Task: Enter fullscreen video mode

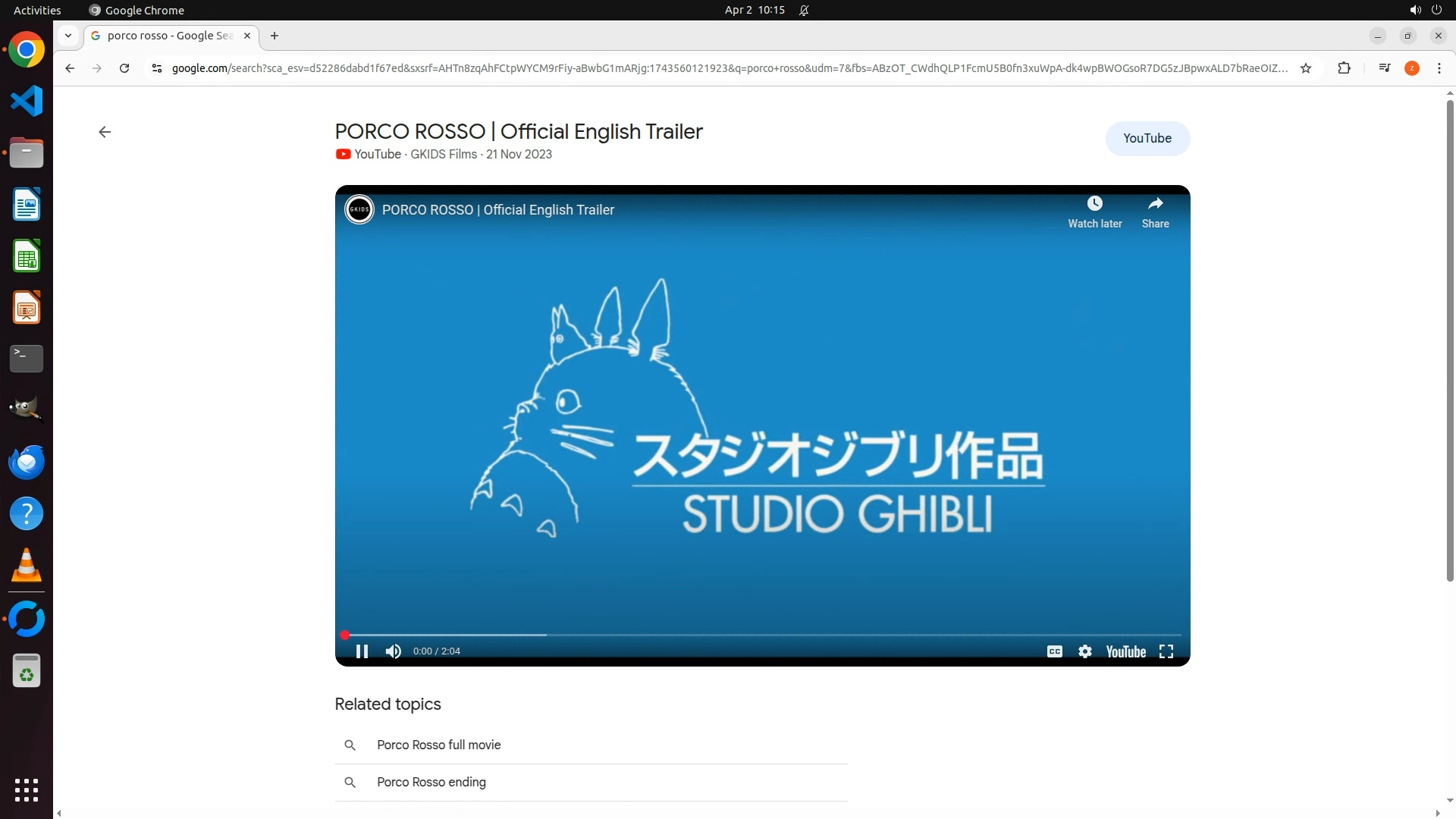Action: 1166,651
